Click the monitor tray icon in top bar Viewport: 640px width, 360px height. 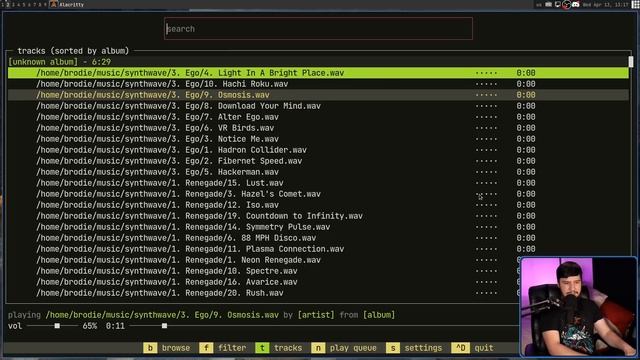[558, 4]
